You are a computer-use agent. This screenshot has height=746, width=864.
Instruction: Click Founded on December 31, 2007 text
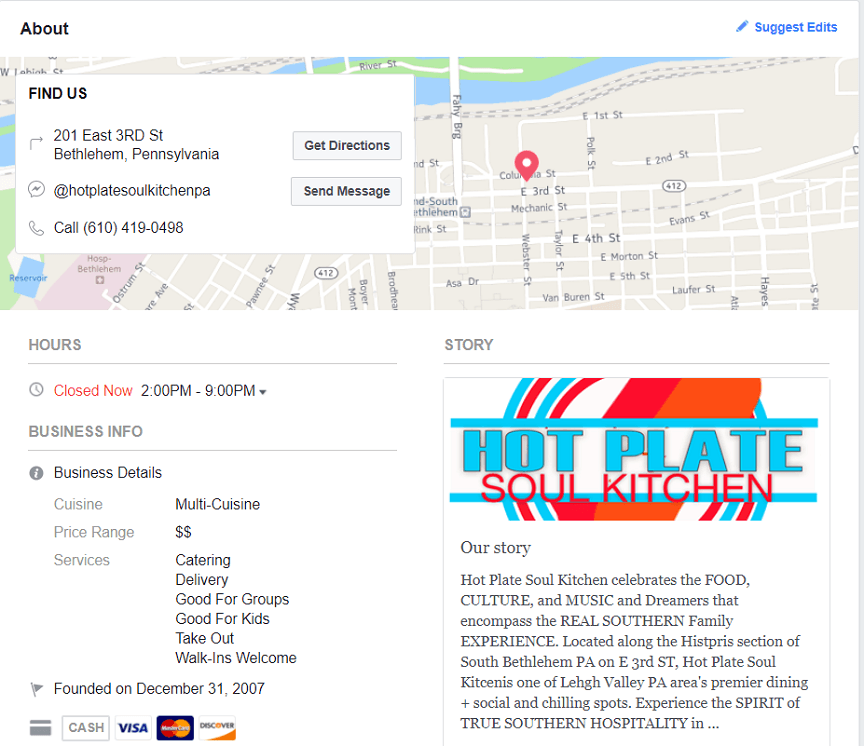pos(159,689)
